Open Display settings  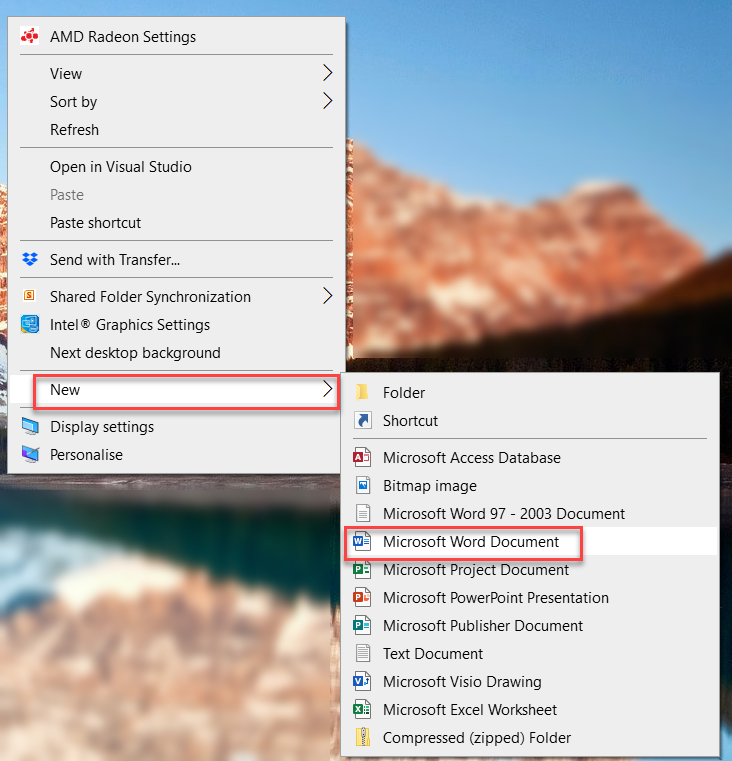coord(176,427)
